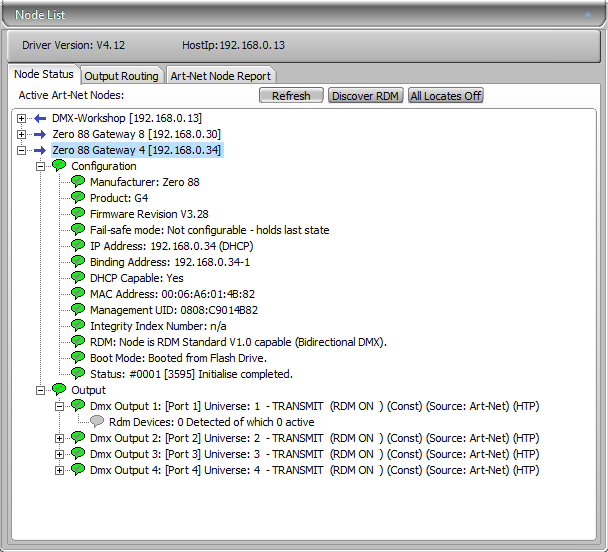Click the green bubble icon of Dmx Output 1
Viewport: 608px width, 552px height.
(x=78, y=405)
